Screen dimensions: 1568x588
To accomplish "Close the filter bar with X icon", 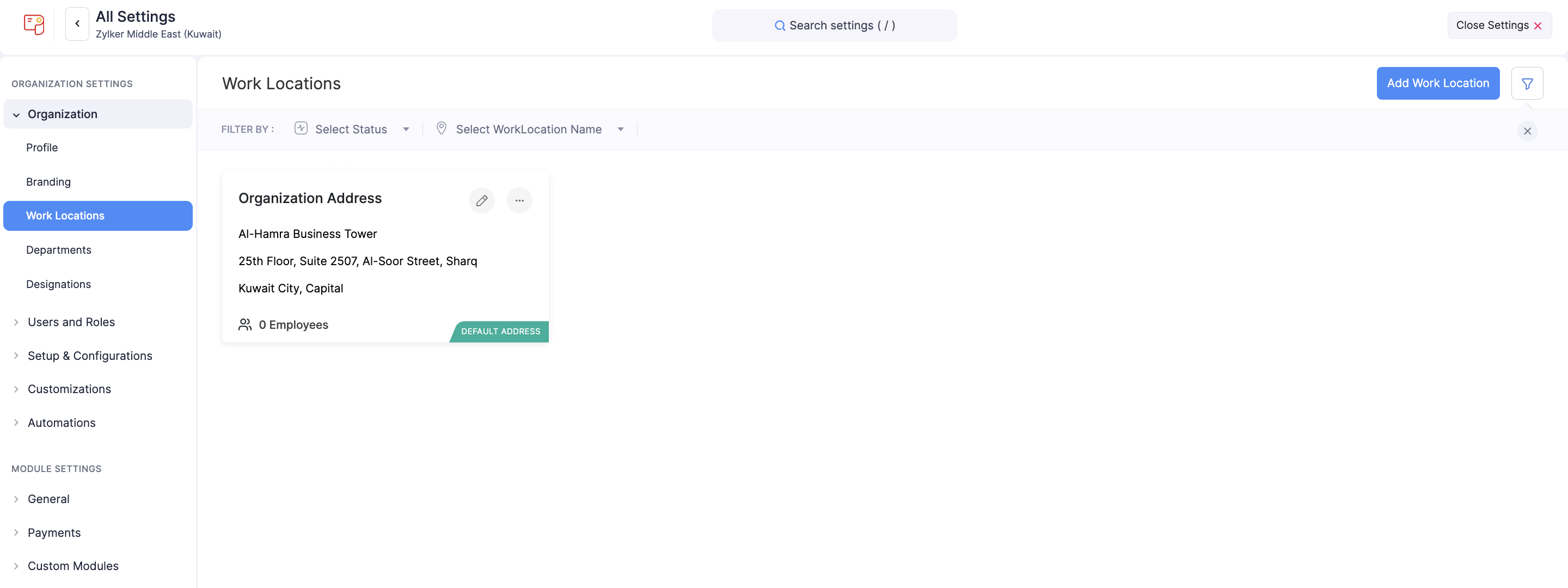I will tap(1527, 131).
